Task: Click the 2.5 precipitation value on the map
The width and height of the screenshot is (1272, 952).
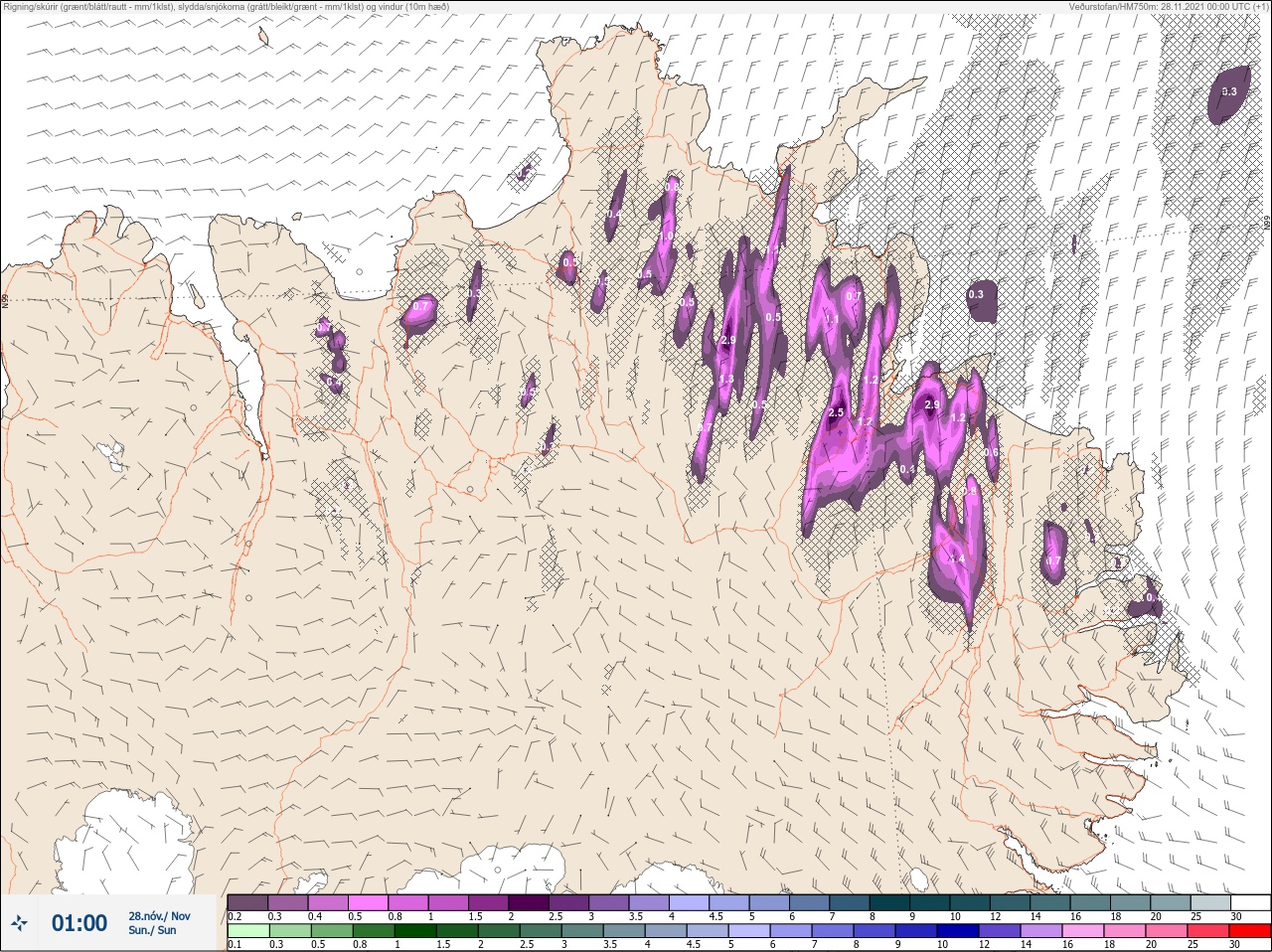Action: pyautogui.click(x=836, y=412)
